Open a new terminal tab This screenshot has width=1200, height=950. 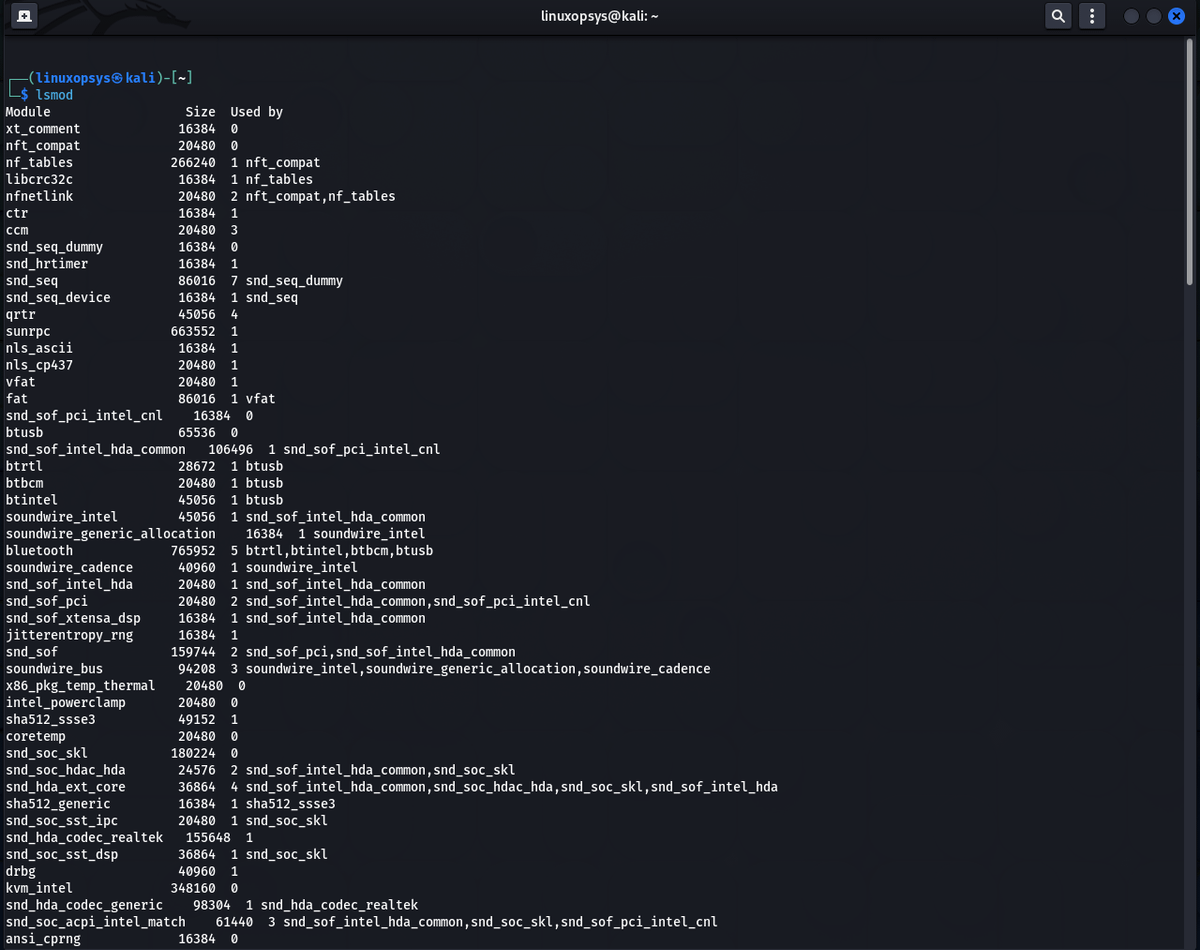(x=24, y=16)
